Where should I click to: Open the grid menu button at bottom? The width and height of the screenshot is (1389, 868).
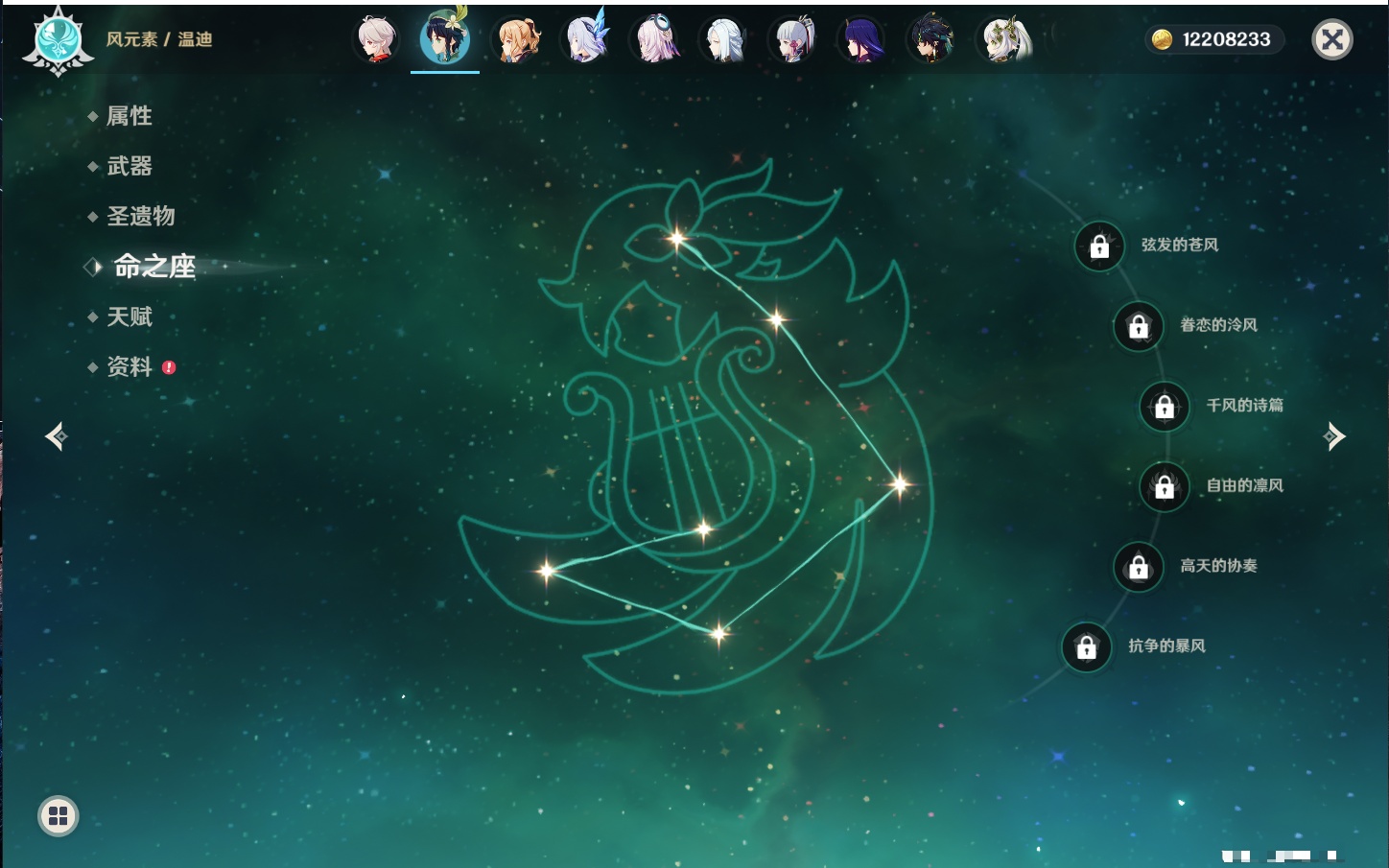(59, 816)
